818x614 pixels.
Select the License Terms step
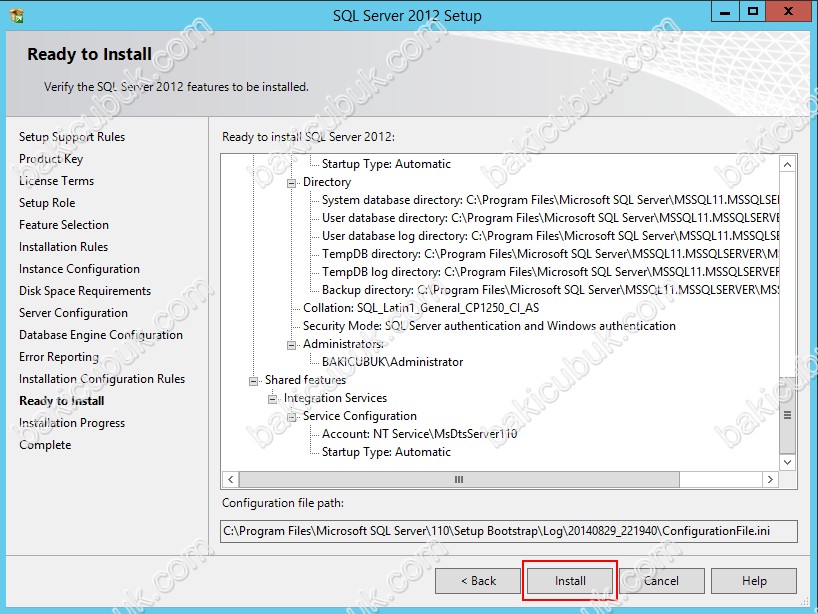click(x=56, y=180)
